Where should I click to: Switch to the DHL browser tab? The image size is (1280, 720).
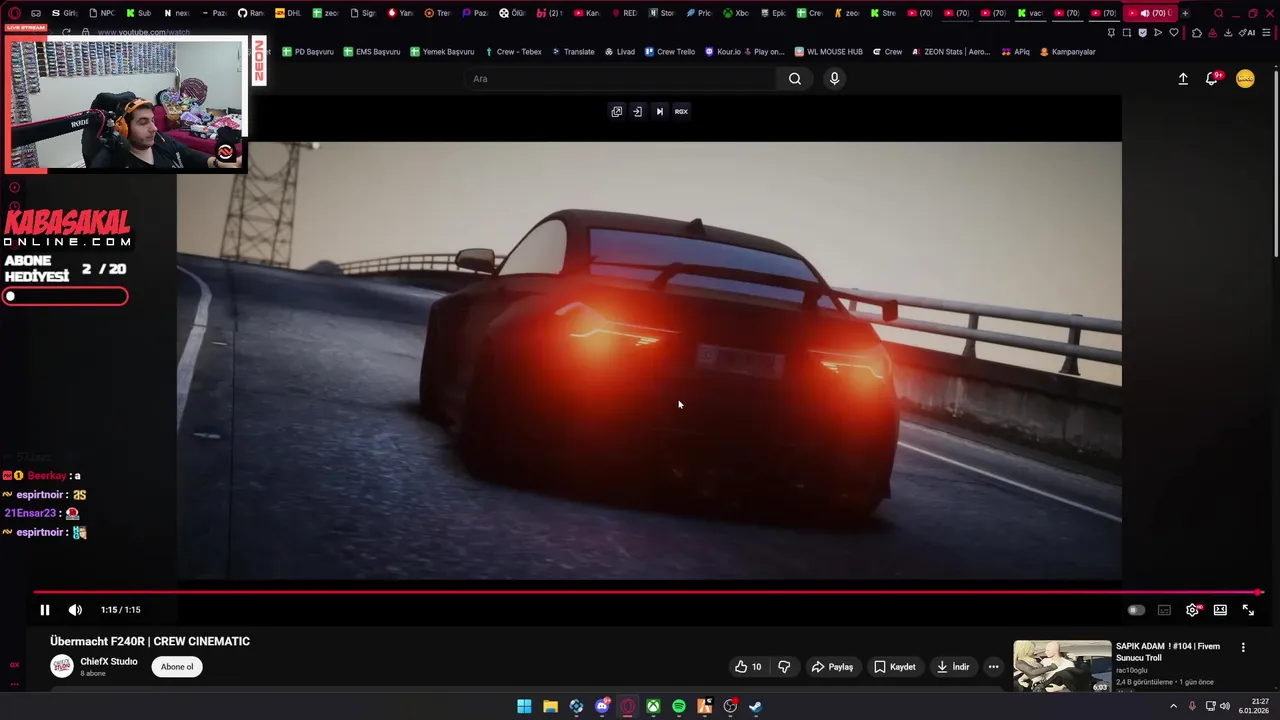(x=288, y=13)
